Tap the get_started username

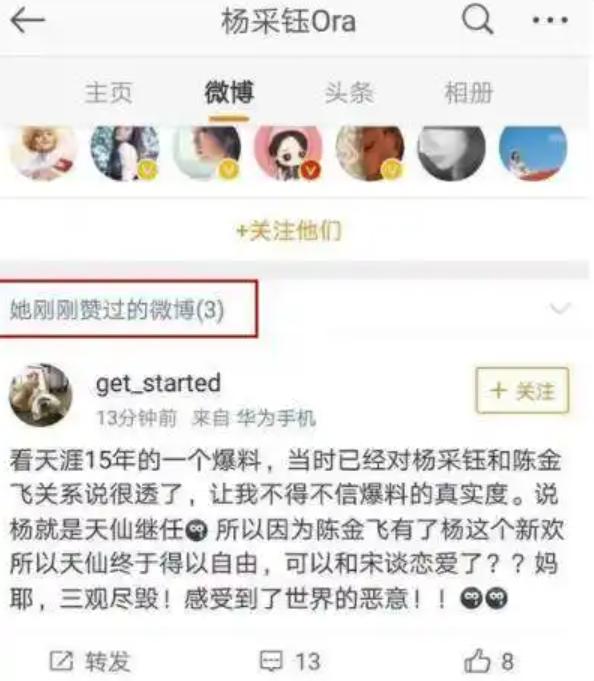158,383
